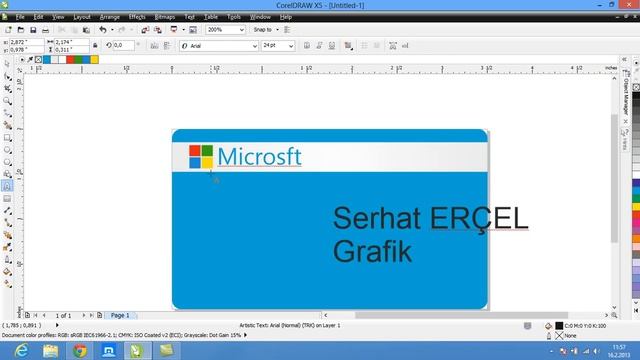Open Internet Explorer from taskbar
Image resolution: width=640 pixels, height=360 pixels.
(x=21, y=351)
